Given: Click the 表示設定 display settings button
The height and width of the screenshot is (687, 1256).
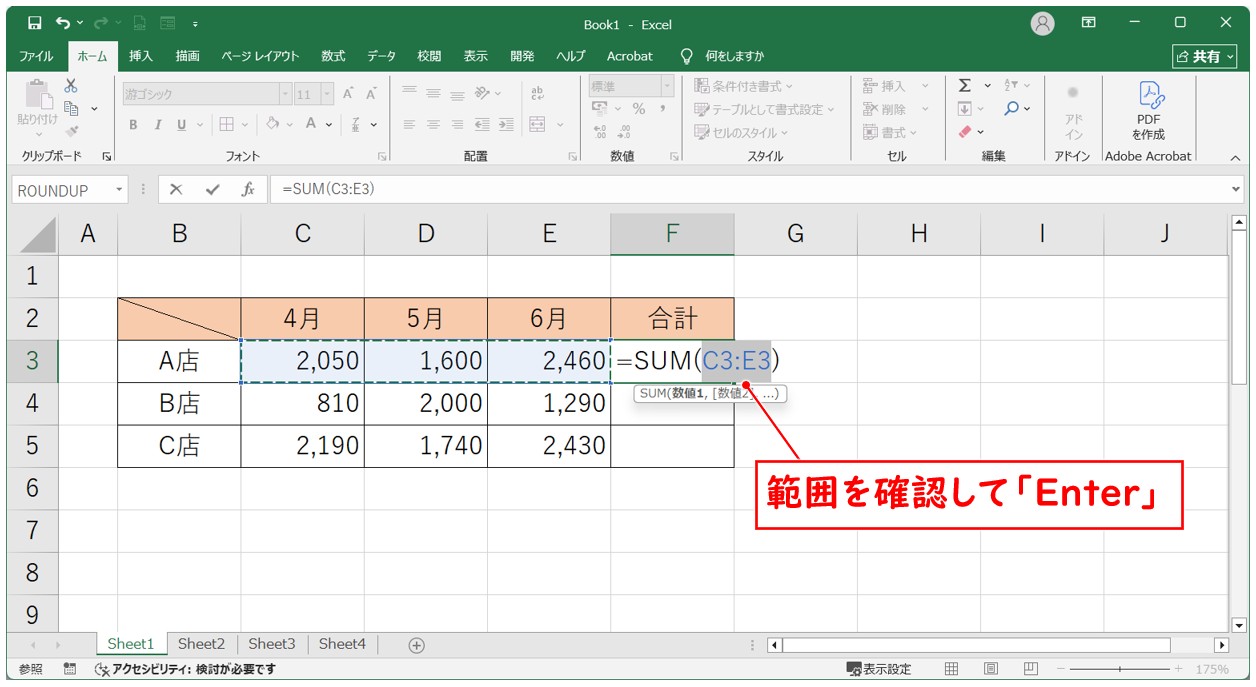Looking at the screenshot, I should click(x=879, y=669).
